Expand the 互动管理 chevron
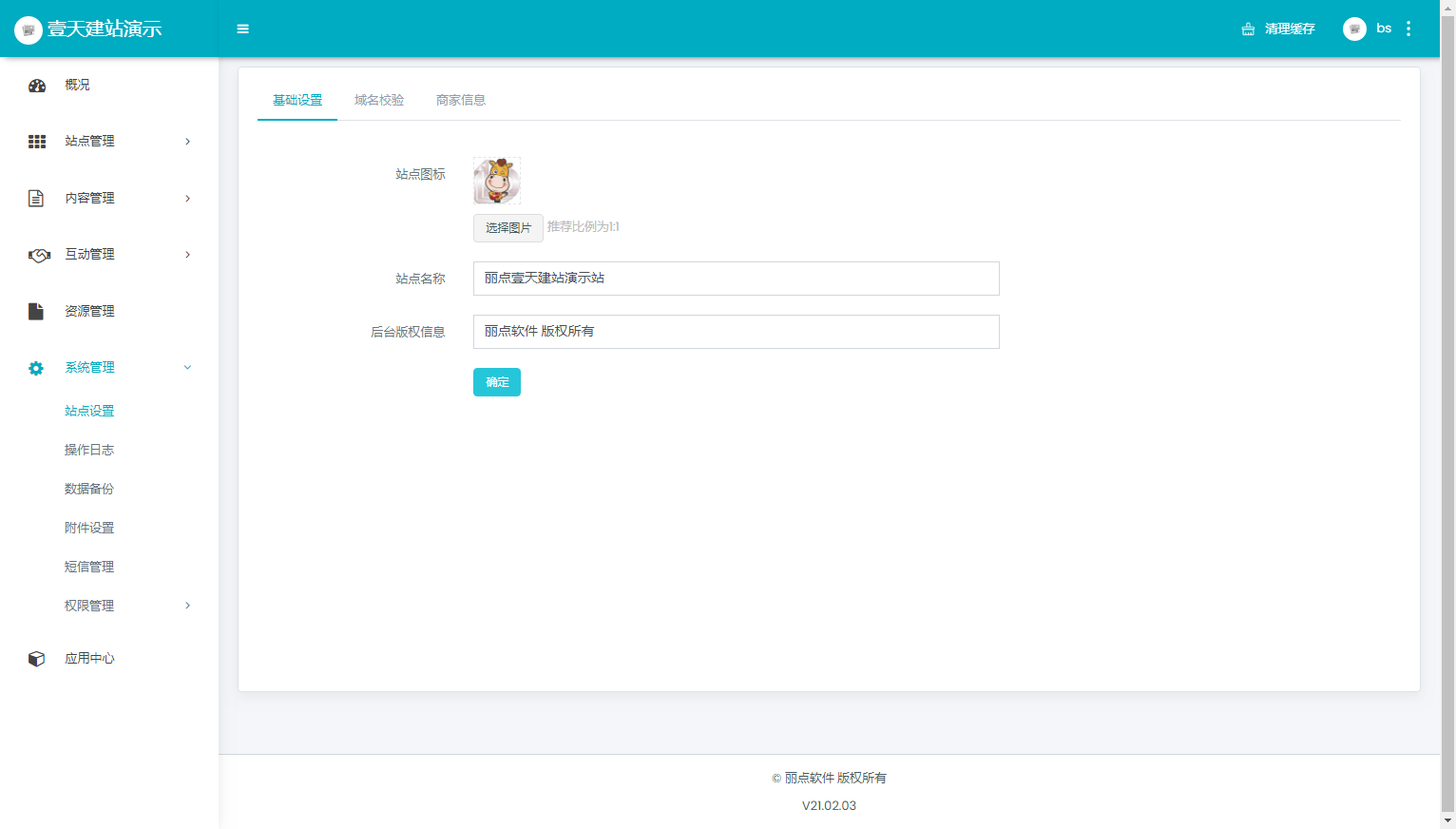Image resolution: width=1456 pixels, height=829 pixels. point(187,255)
